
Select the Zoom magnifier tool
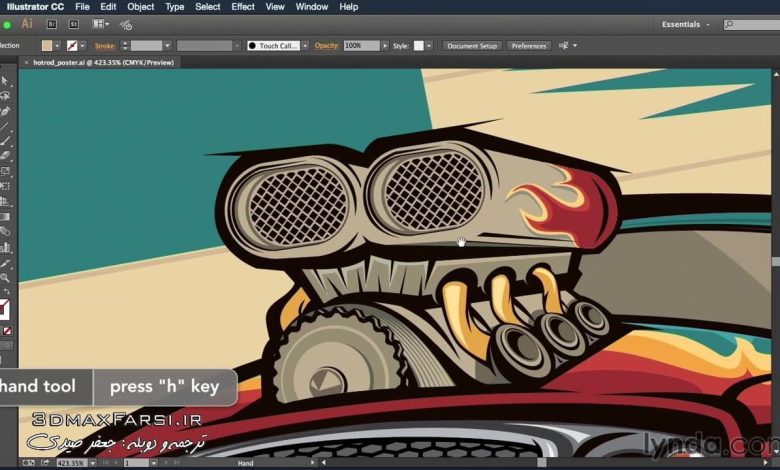tap(5, 278)
